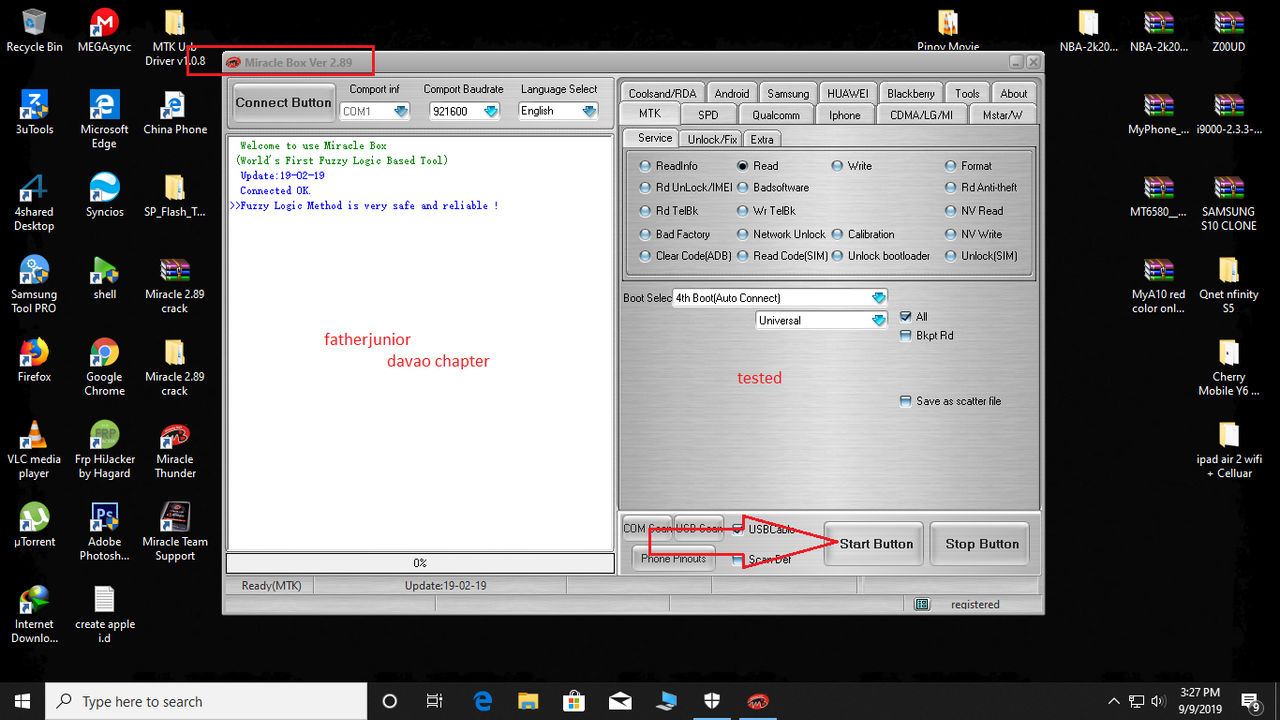The image size is (1280, 720).
Task: Open the Coolsand/RDA tab
Action: click(662, 94)
